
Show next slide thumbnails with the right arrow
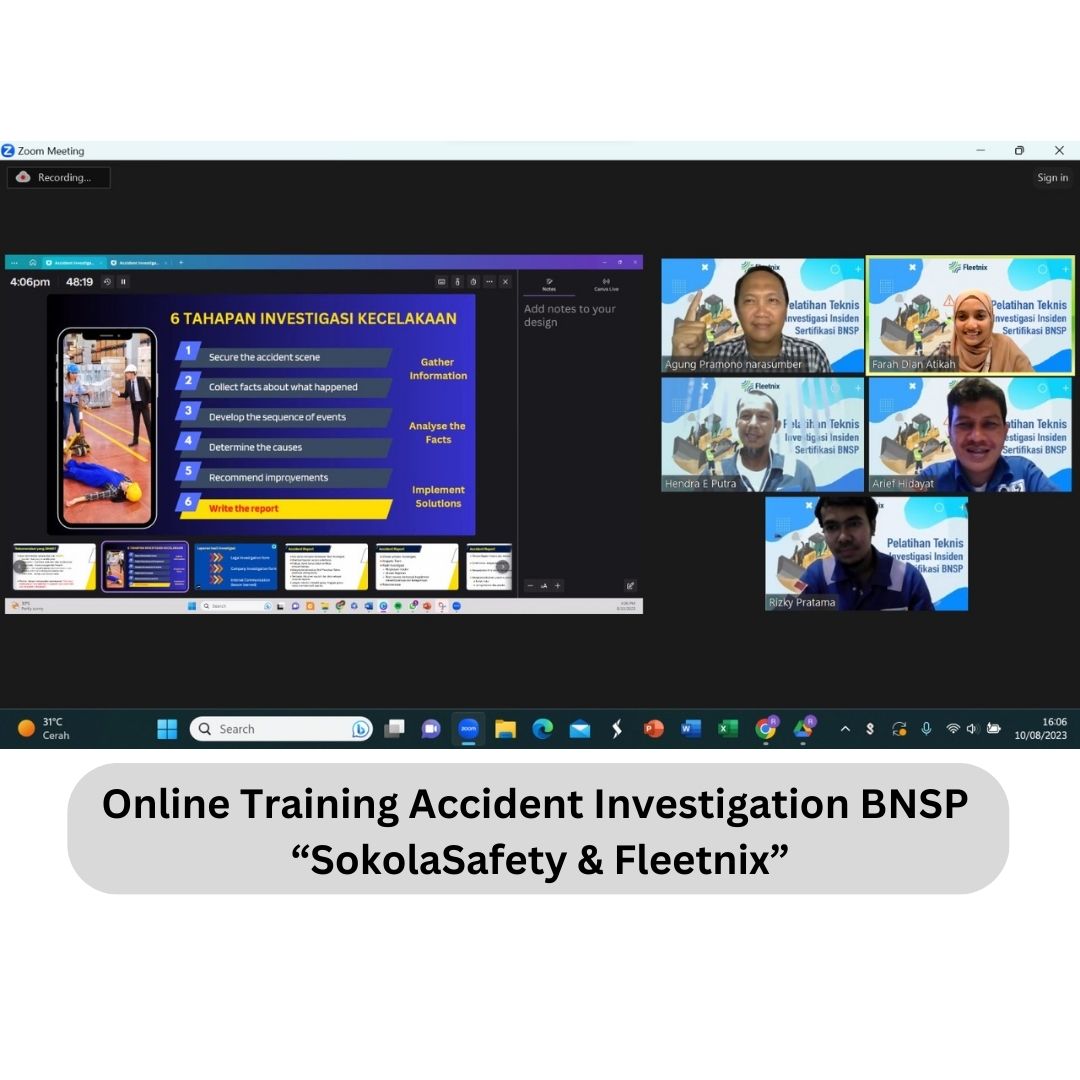click(x=503, y=566)
